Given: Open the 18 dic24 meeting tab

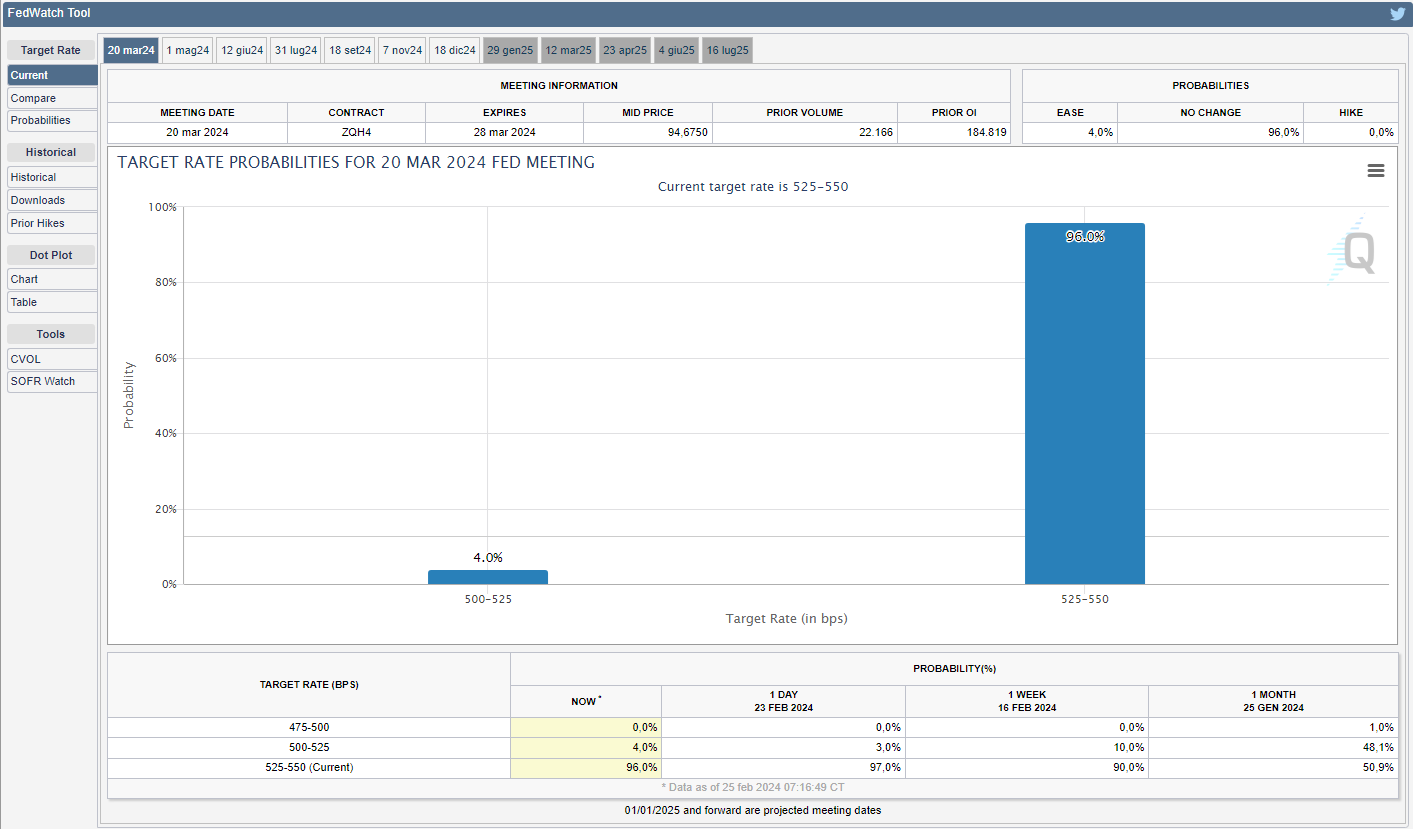Looking at the screenshot, I should 455,50.
